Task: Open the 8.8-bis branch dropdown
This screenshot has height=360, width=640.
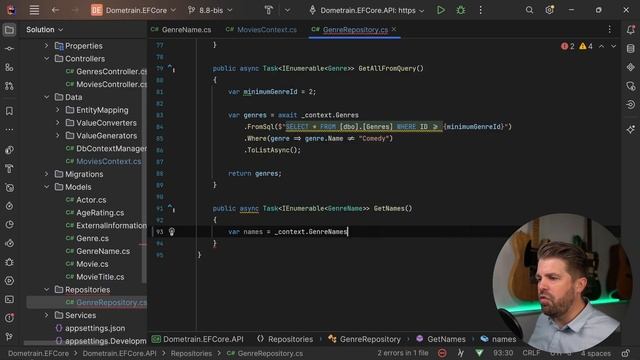Action: pos(210,10)
